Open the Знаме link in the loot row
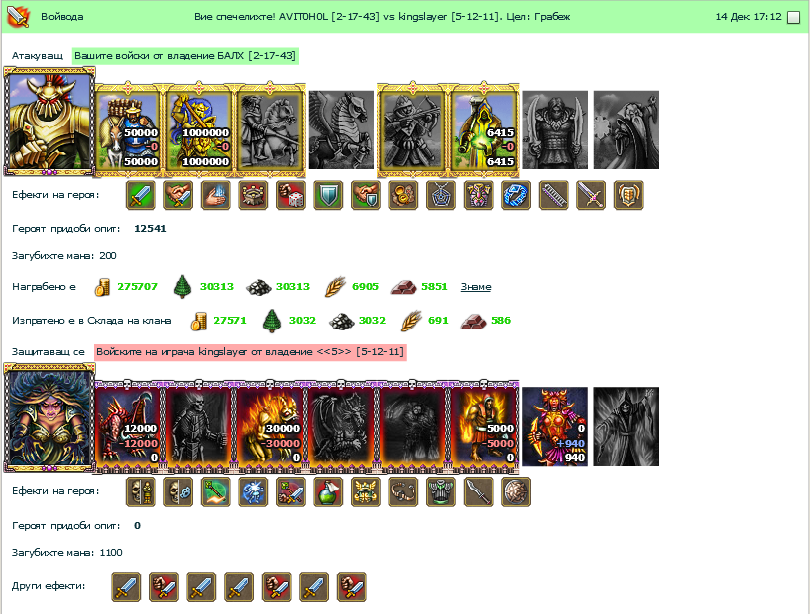Image resolution: width=810 pixels, height=614 pixels. (x=476, y=287)
